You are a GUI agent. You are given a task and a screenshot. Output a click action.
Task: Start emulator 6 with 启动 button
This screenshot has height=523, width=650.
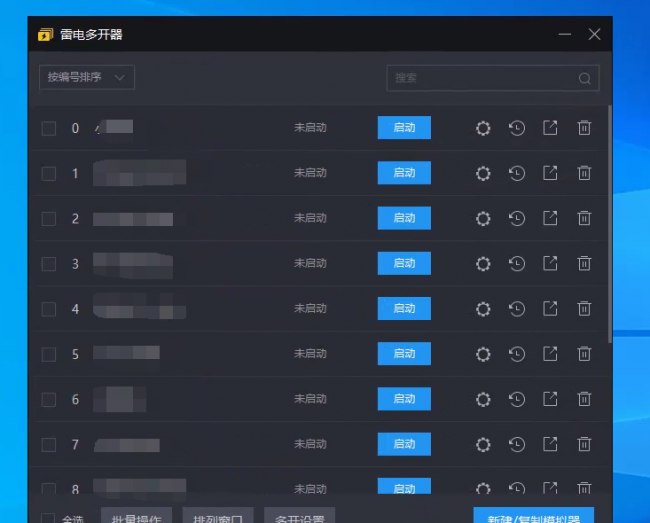coord(404,399)
